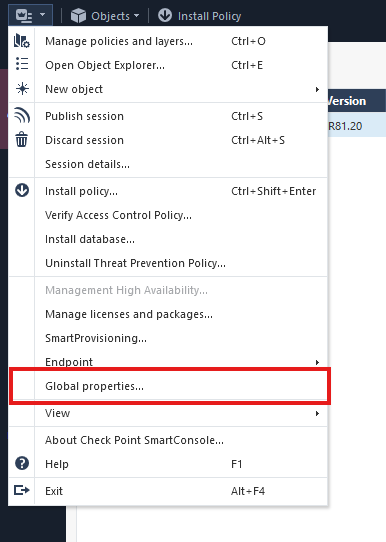The height and width of the screenshot is (542, 386).
Task: Click the Object Explorer list icon
Action: [22, 64]
